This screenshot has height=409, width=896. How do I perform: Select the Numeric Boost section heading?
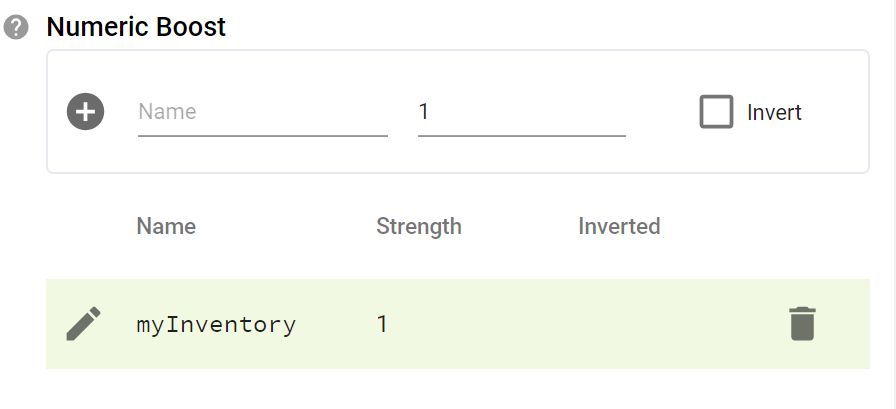tap(136, 27)
